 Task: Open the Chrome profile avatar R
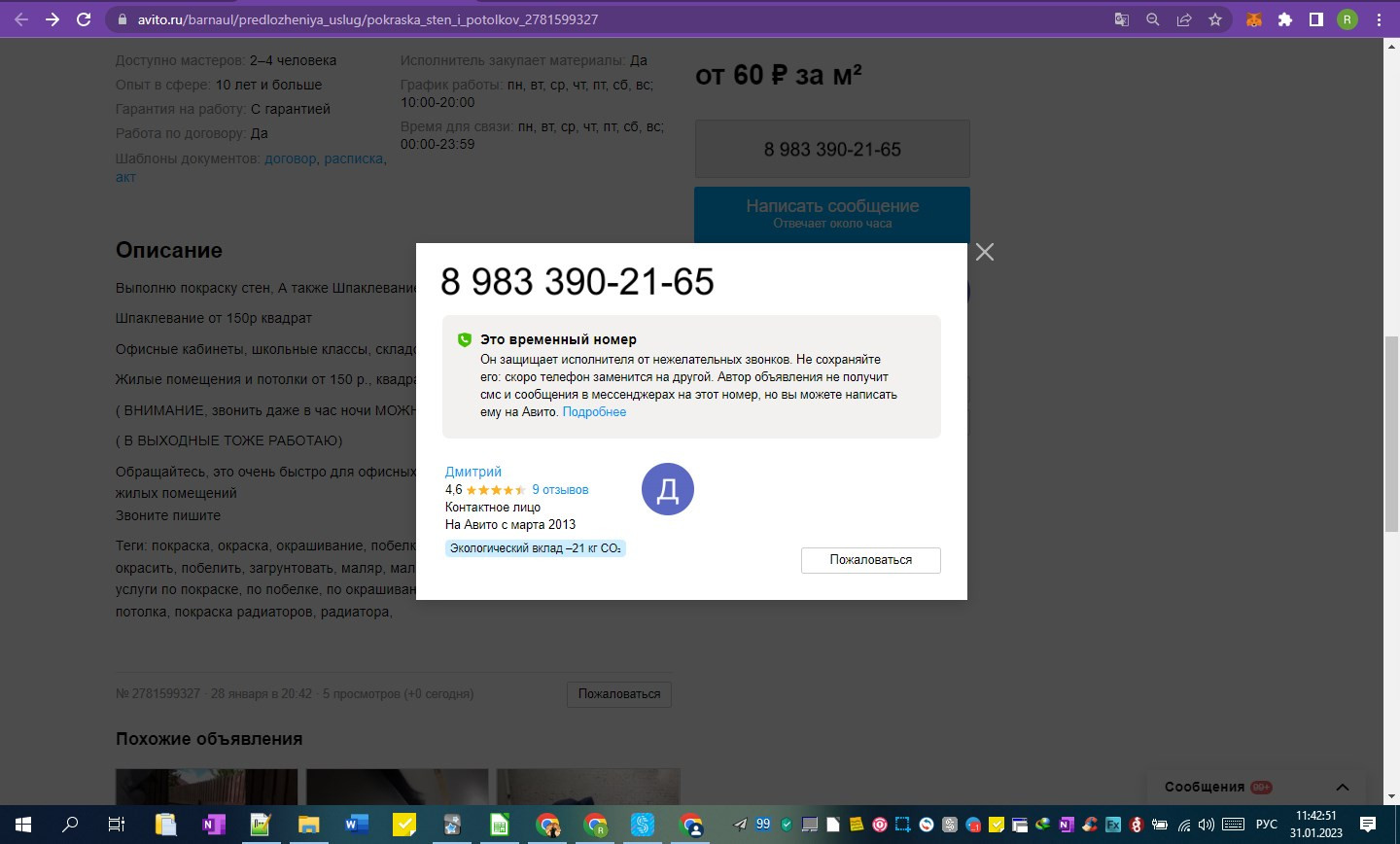tap(1347, 19)
